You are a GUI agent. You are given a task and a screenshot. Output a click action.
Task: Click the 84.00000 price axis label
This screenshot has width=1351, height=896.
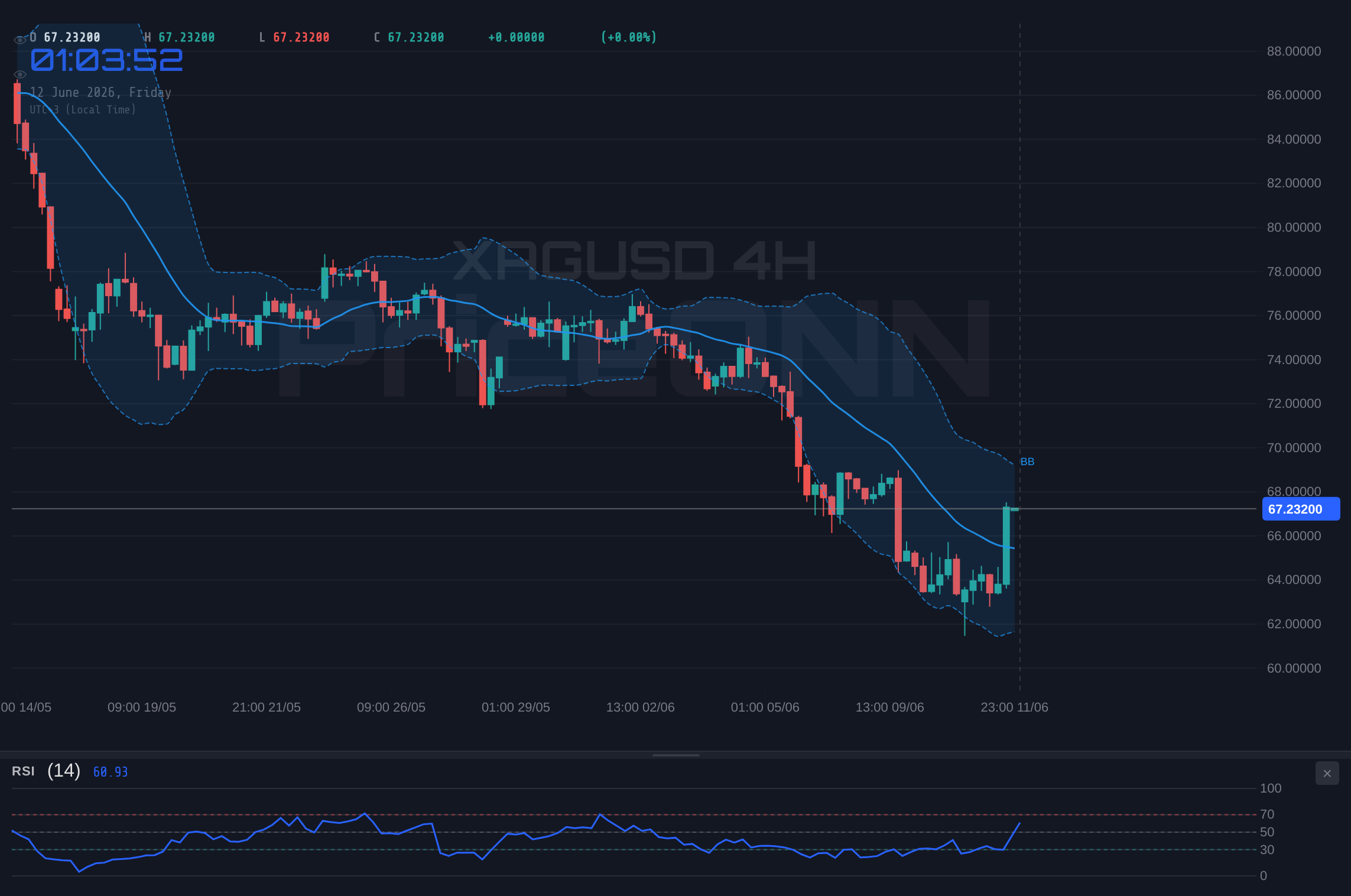(1294, 139)
